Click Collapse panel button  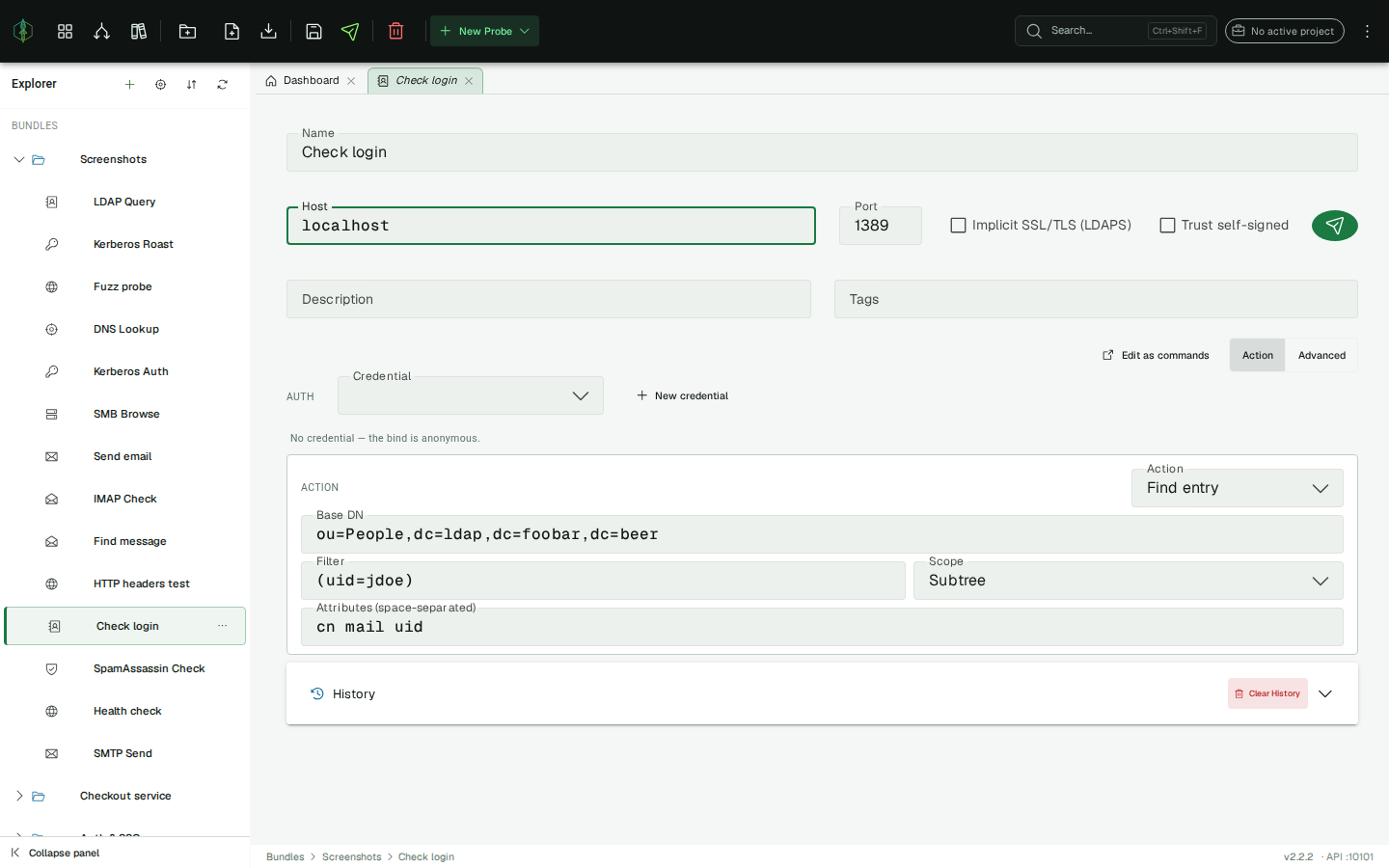point(55,853)
